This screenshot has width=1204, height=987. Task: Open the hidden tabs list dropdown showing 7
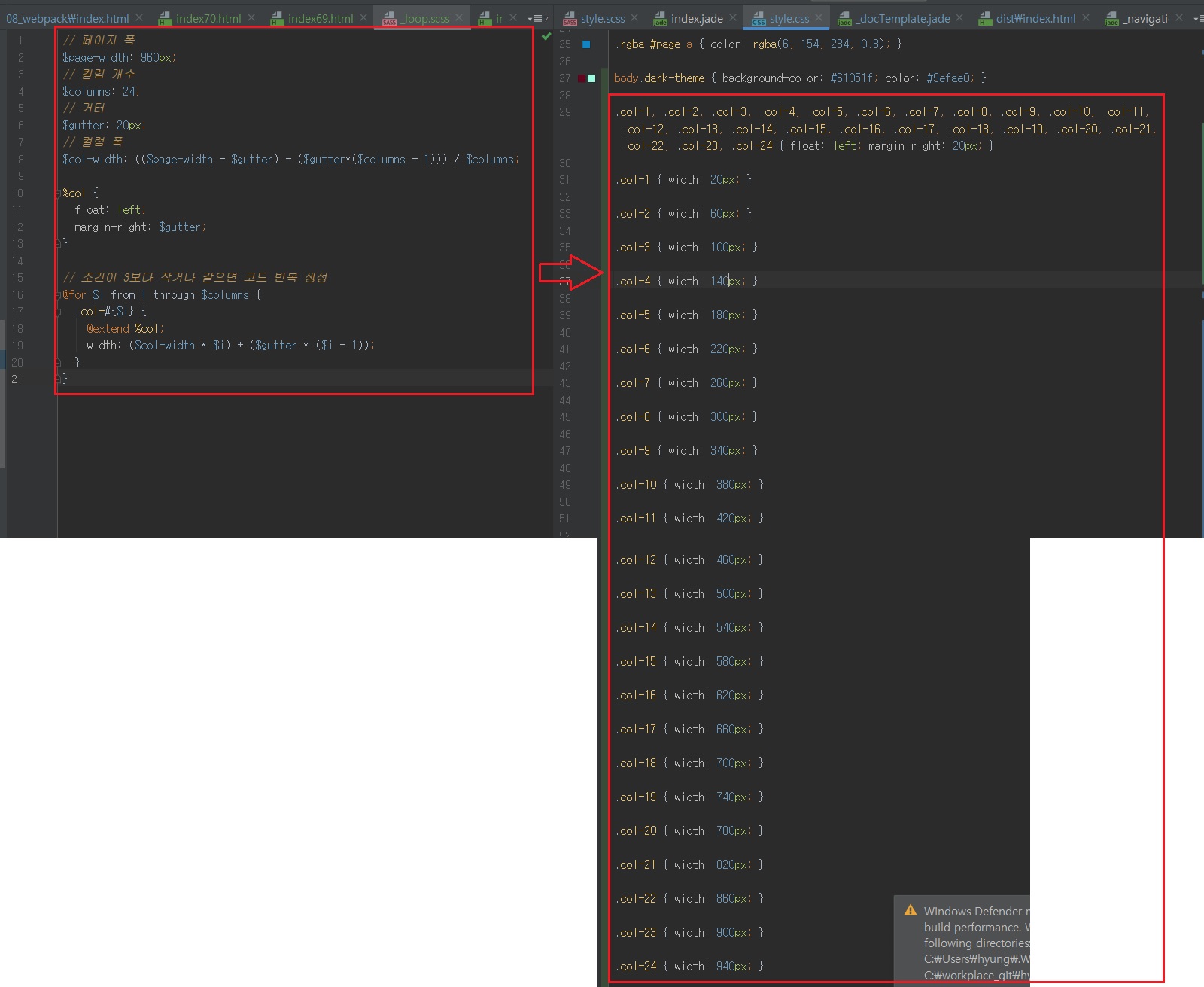(537, 18)
